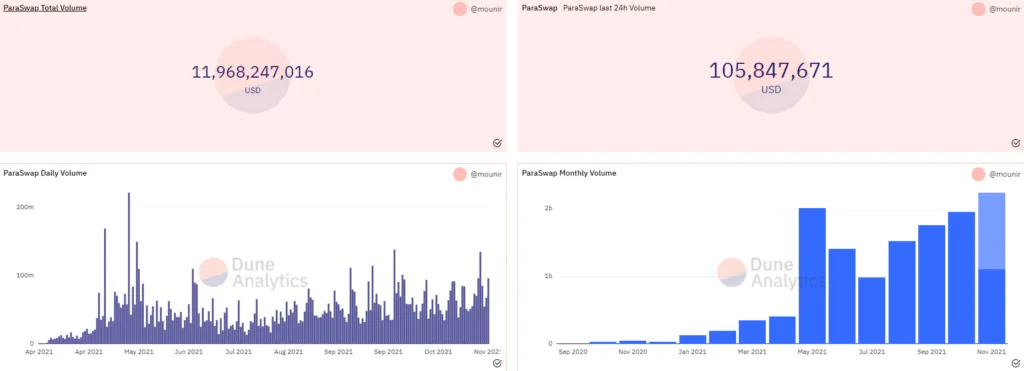Select the light blue Nov 2021 projected bar
The width and height of the screenshot is (1024, 371).
(991, 231)
